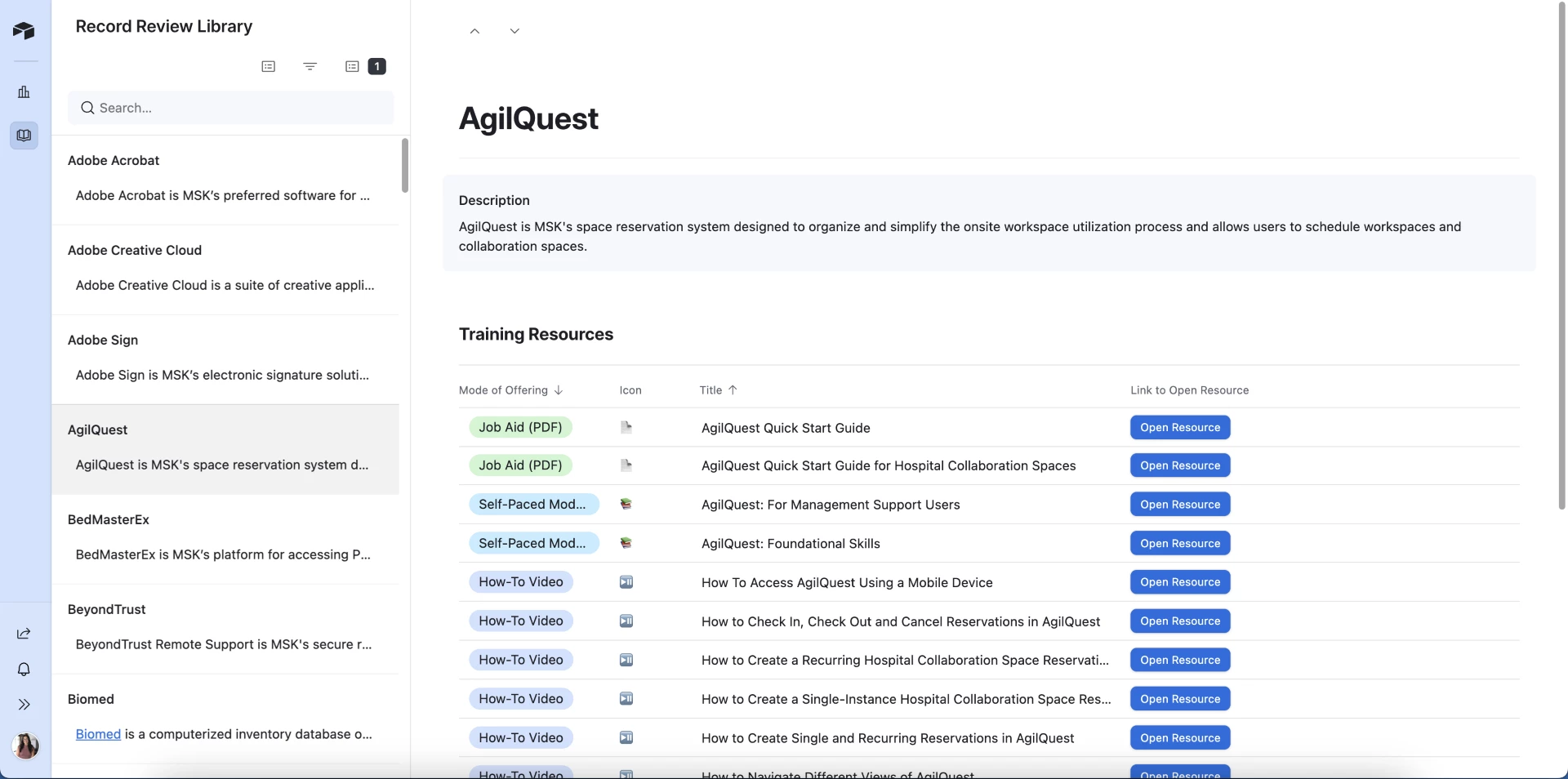
Task: Click video icon for Check In, Check Out row
Action: 626,621
